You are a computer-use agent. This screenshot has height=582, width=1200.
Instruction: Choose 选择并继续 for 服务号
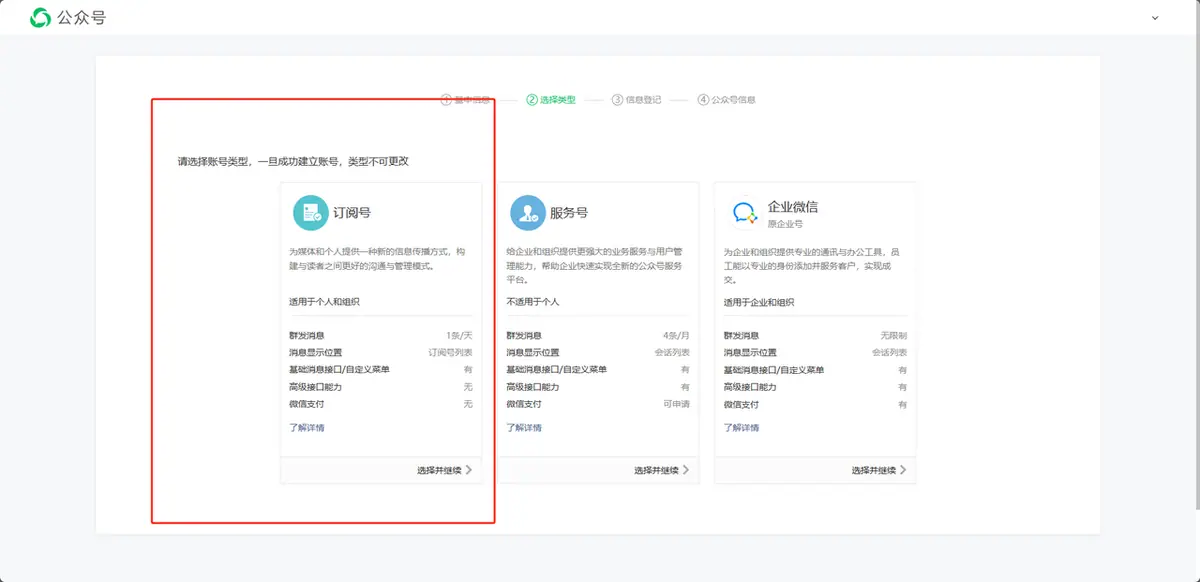661,470
